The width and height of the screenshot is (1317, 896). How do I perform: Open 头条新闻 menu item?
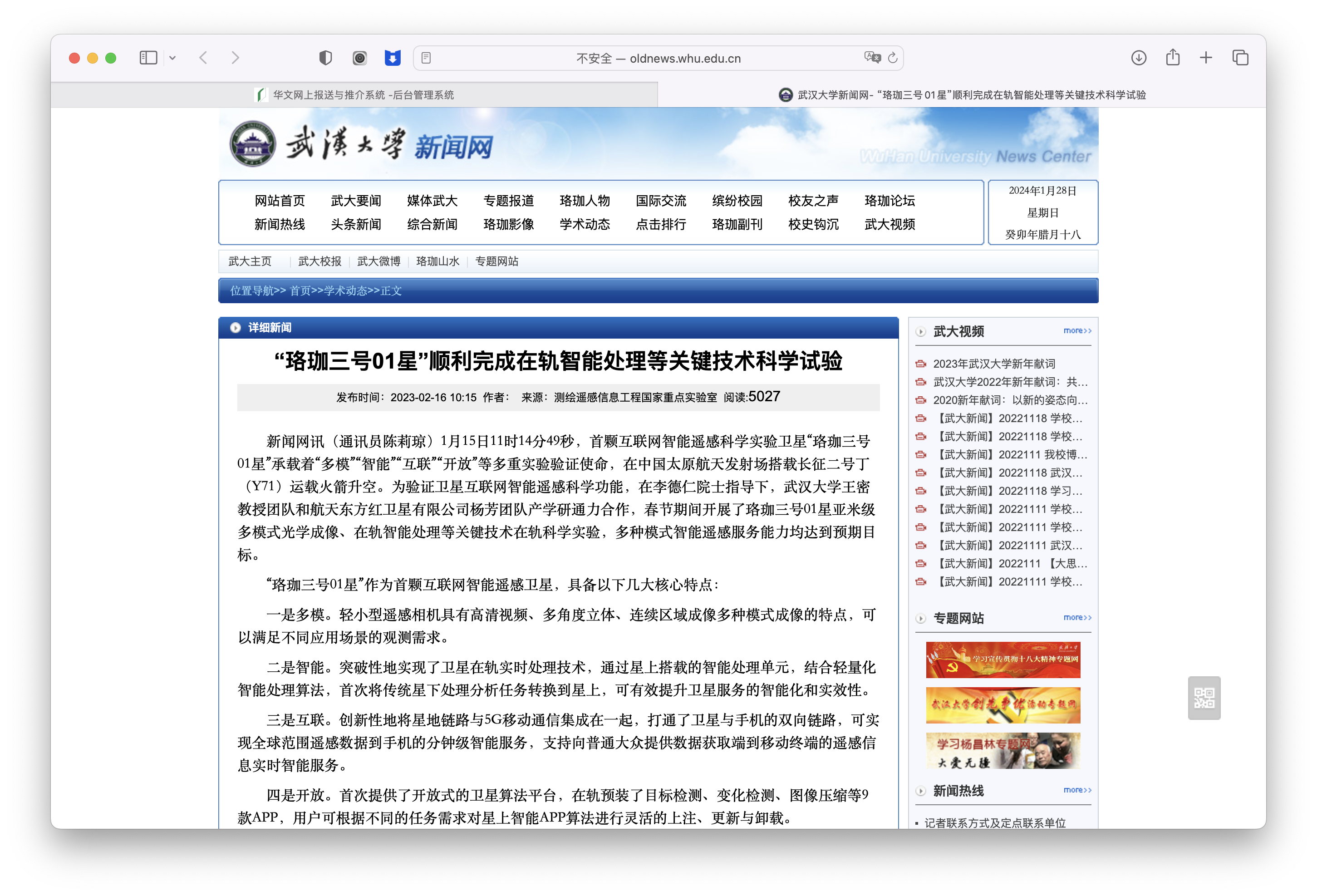click(356, 224)
